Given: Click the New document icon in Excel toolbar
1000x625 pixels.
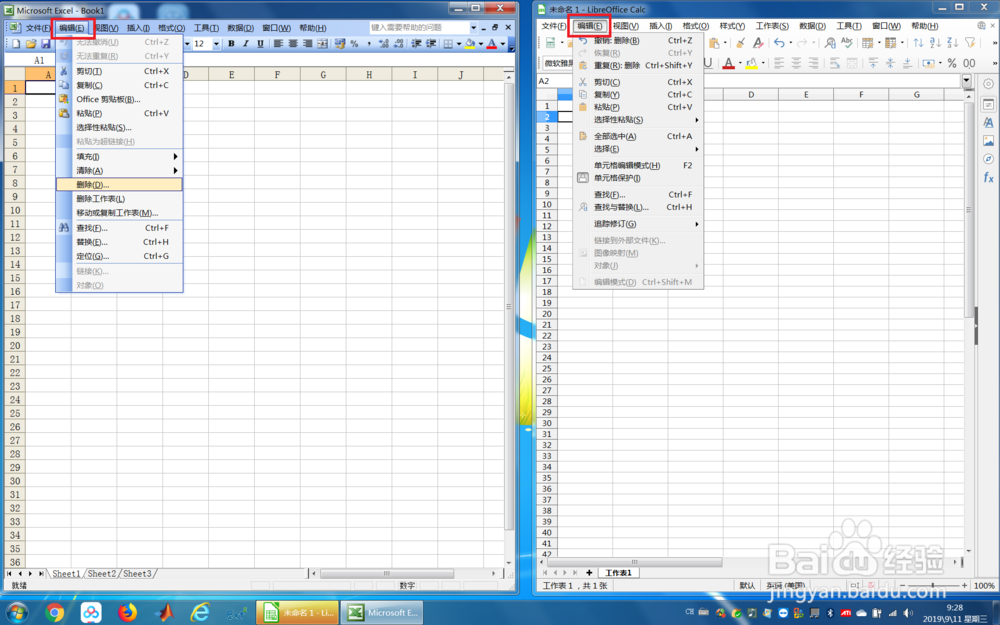Looking at the screenshot, I should pos(16,44).
